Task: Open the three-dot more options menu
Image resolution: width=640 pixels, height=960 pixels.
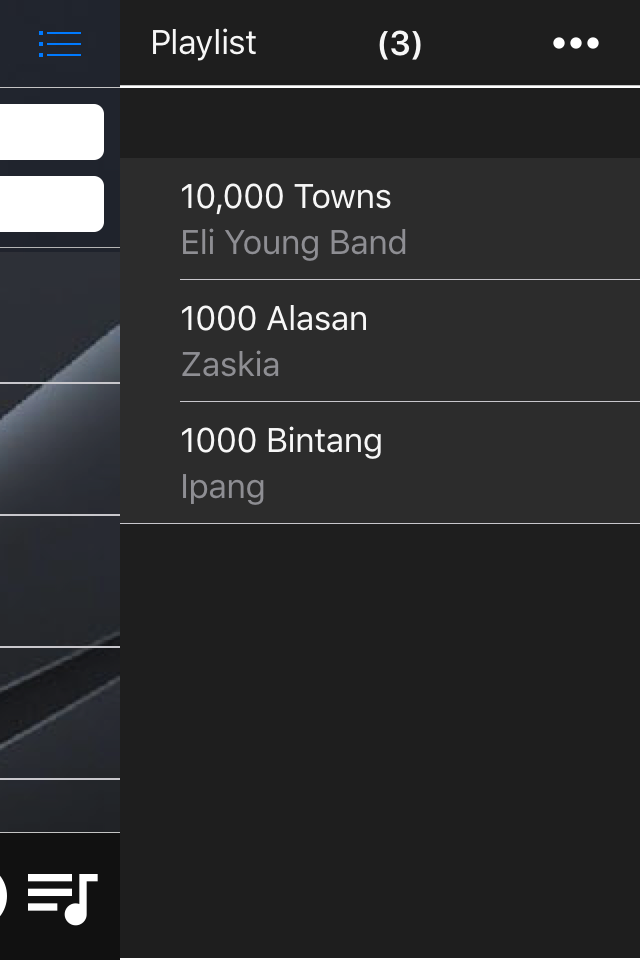Action: (576, 43)
